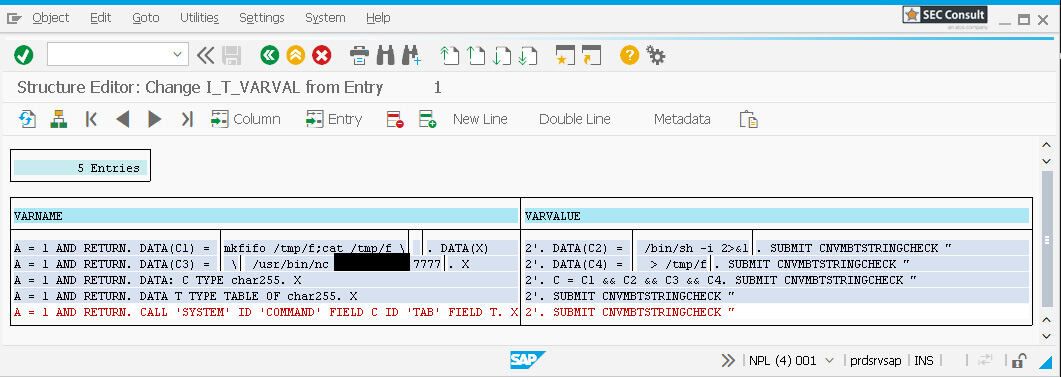Click the lock icon in status bar
This screenshot has width=1061, height=377.
(x=1019, y=360)
